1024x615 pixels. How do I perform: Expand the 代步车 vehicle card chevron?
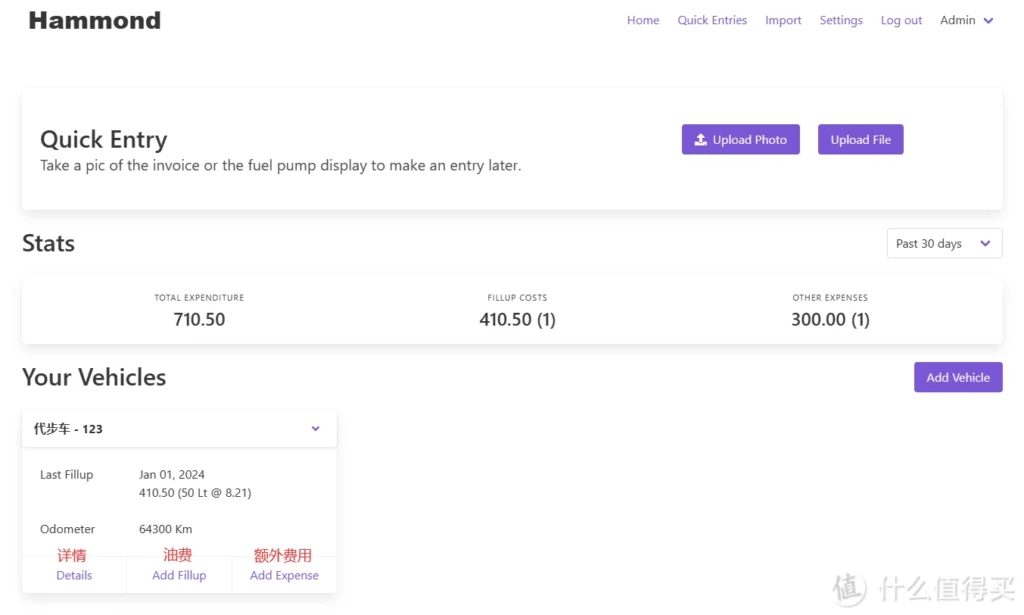315,429
